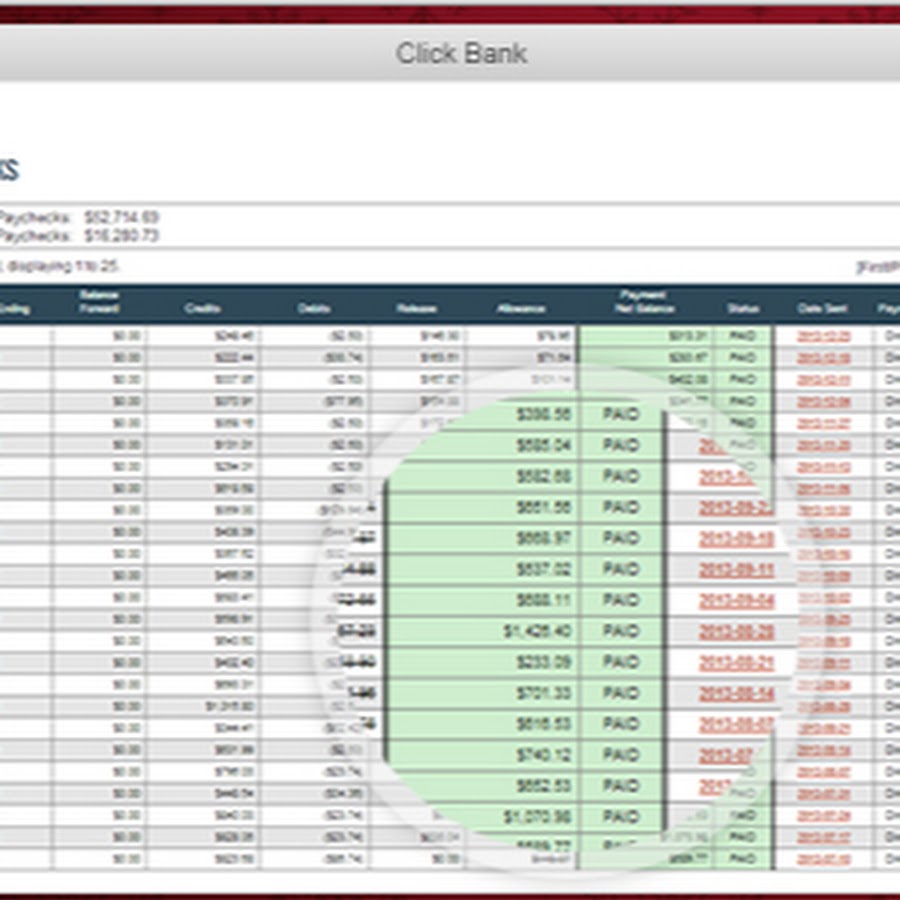Open the magnified 2013-09-18 date link
This screenshot has width=900, height=900.
point(736,538)
